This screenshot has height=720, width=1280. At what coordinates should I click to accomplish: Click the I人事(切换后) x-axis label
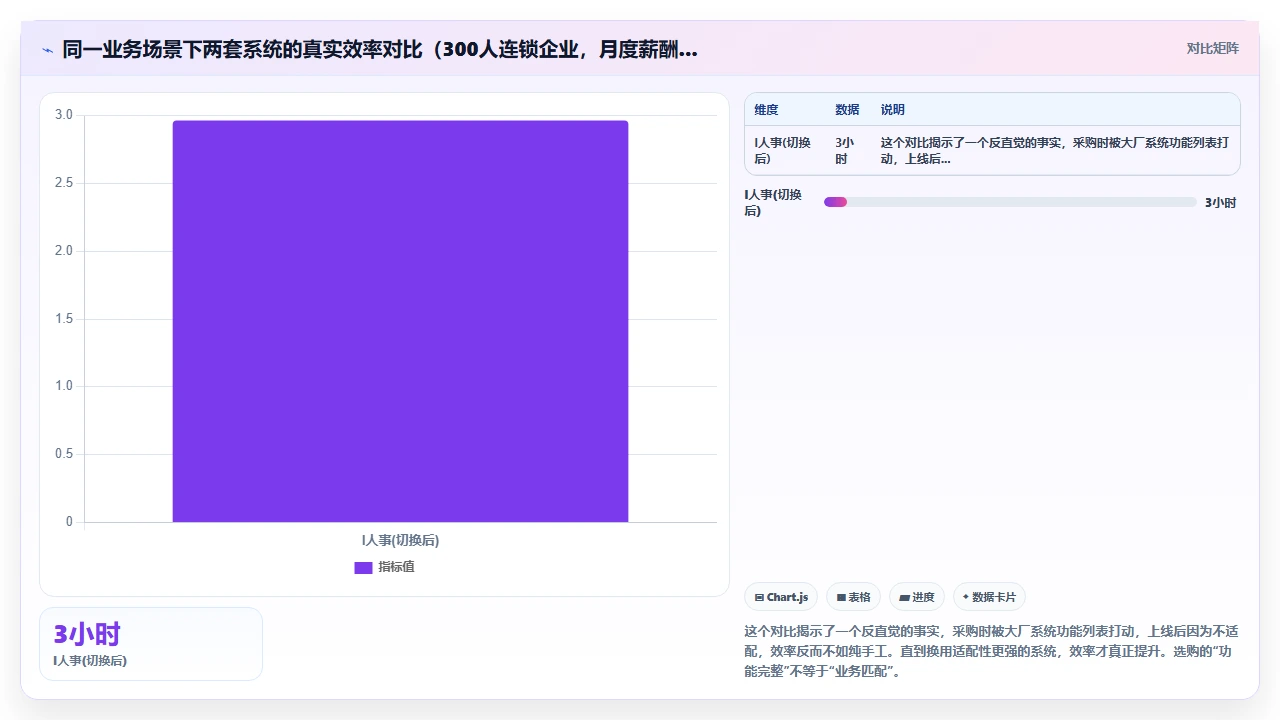[x=400, y=540]
